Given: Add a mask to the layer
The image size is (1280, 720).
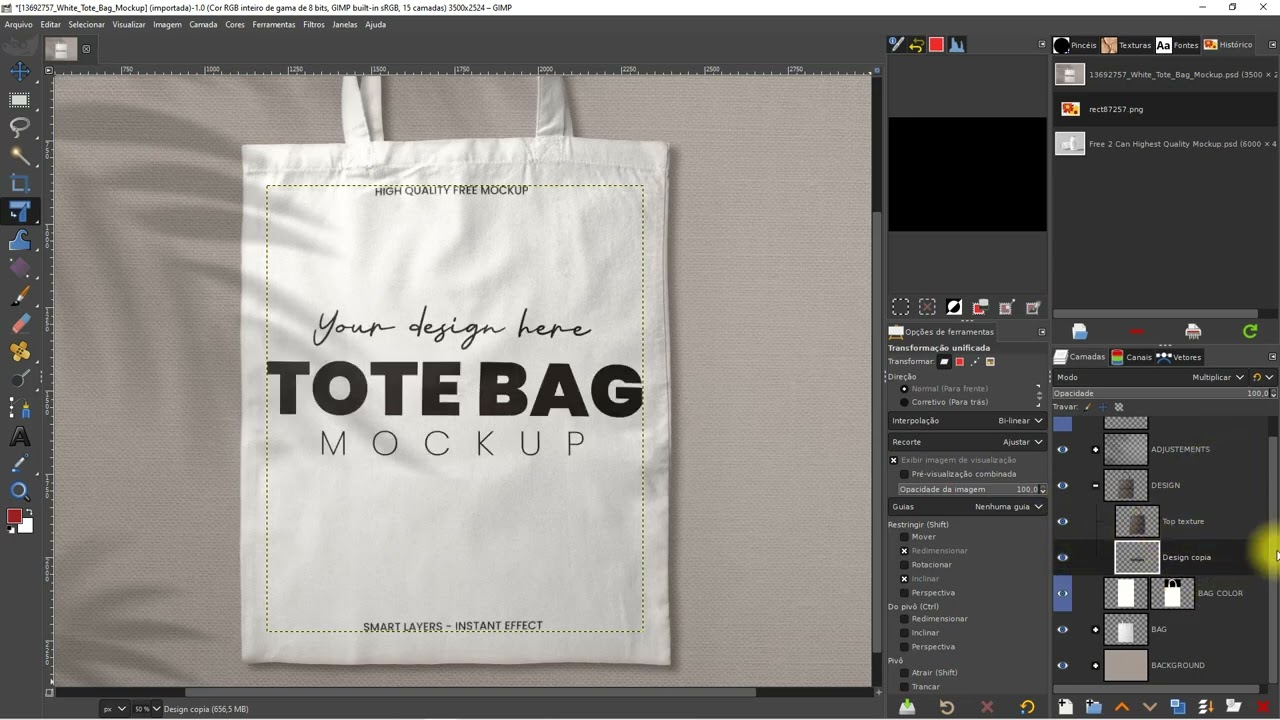Looking at the screenshot, I should [x=1234, y=707].
